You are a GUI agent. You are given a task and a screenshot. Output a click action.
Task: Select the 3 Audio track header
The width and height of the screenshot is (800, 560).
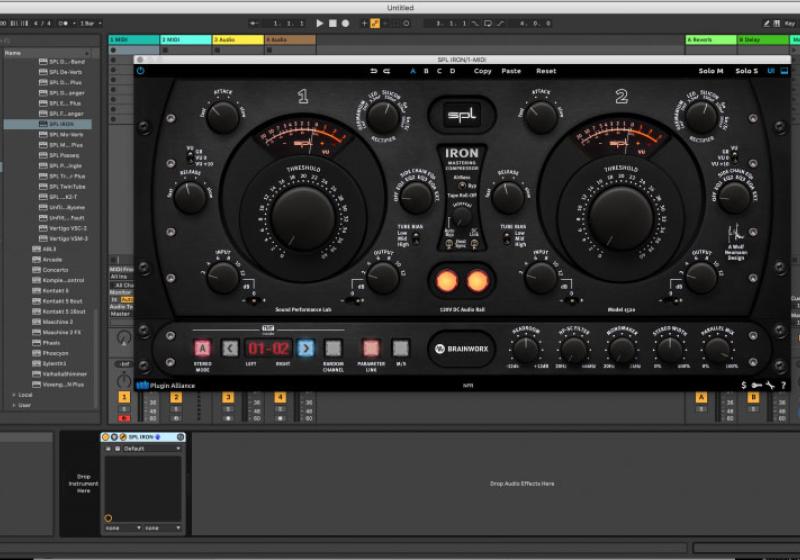click(x=238, y=40)
